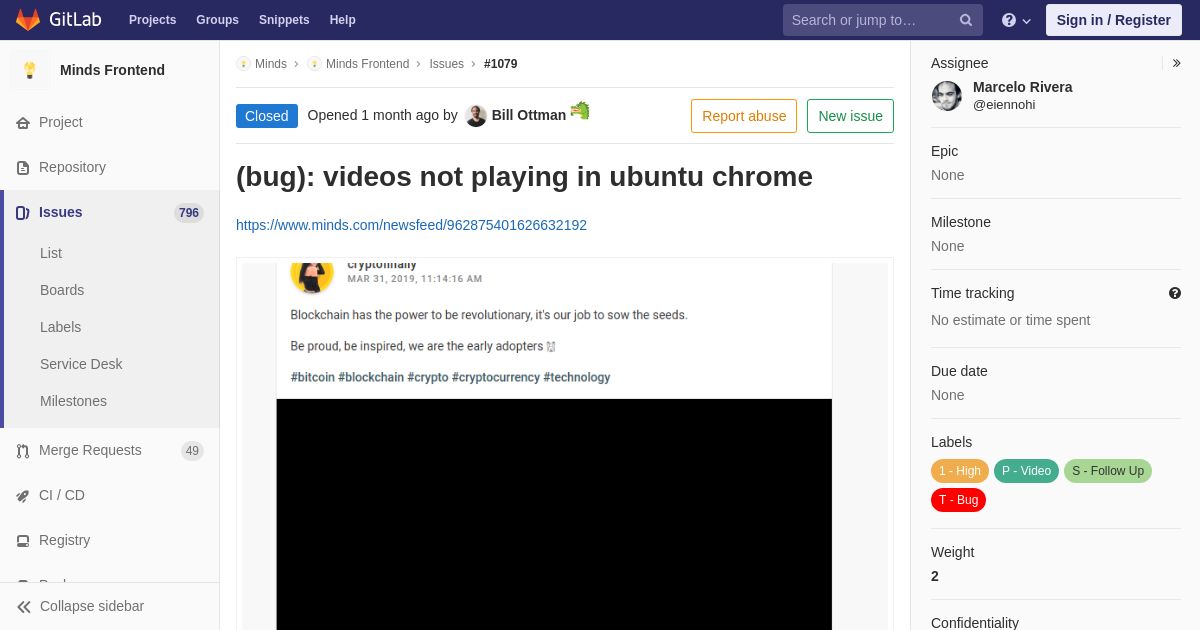Go to Minds in the breadcrumb
The image size is (1200, 630).
271,64
